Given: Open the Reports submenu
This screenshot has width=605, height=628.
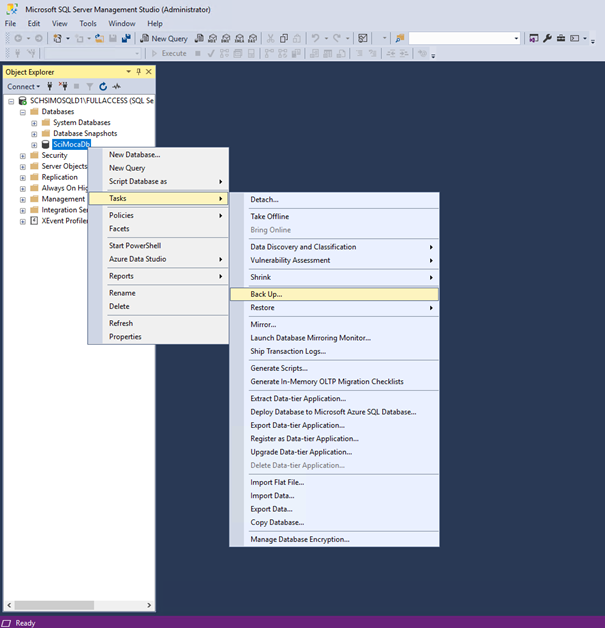Looking at the screenshot, I should 159,276.
